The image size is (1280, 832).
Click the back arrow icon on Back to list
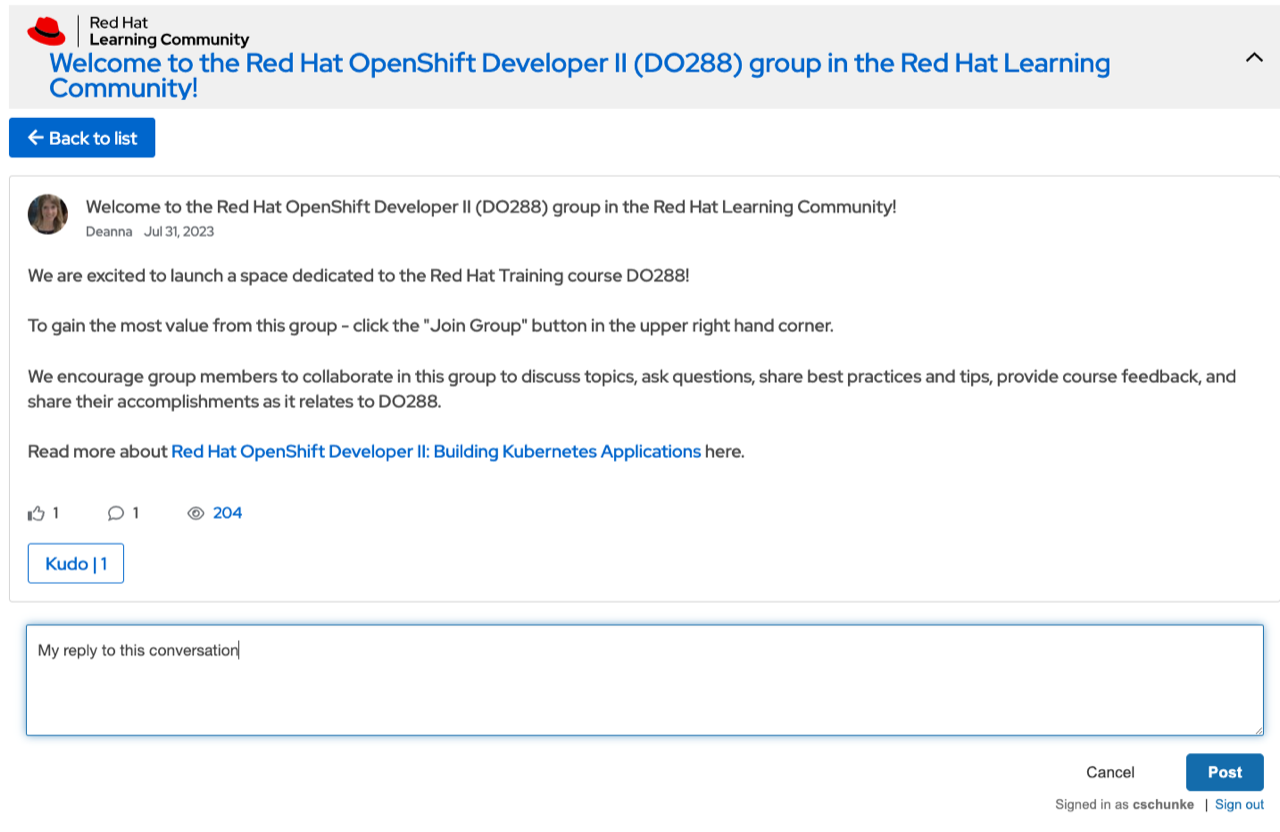(x=35, y=137)
